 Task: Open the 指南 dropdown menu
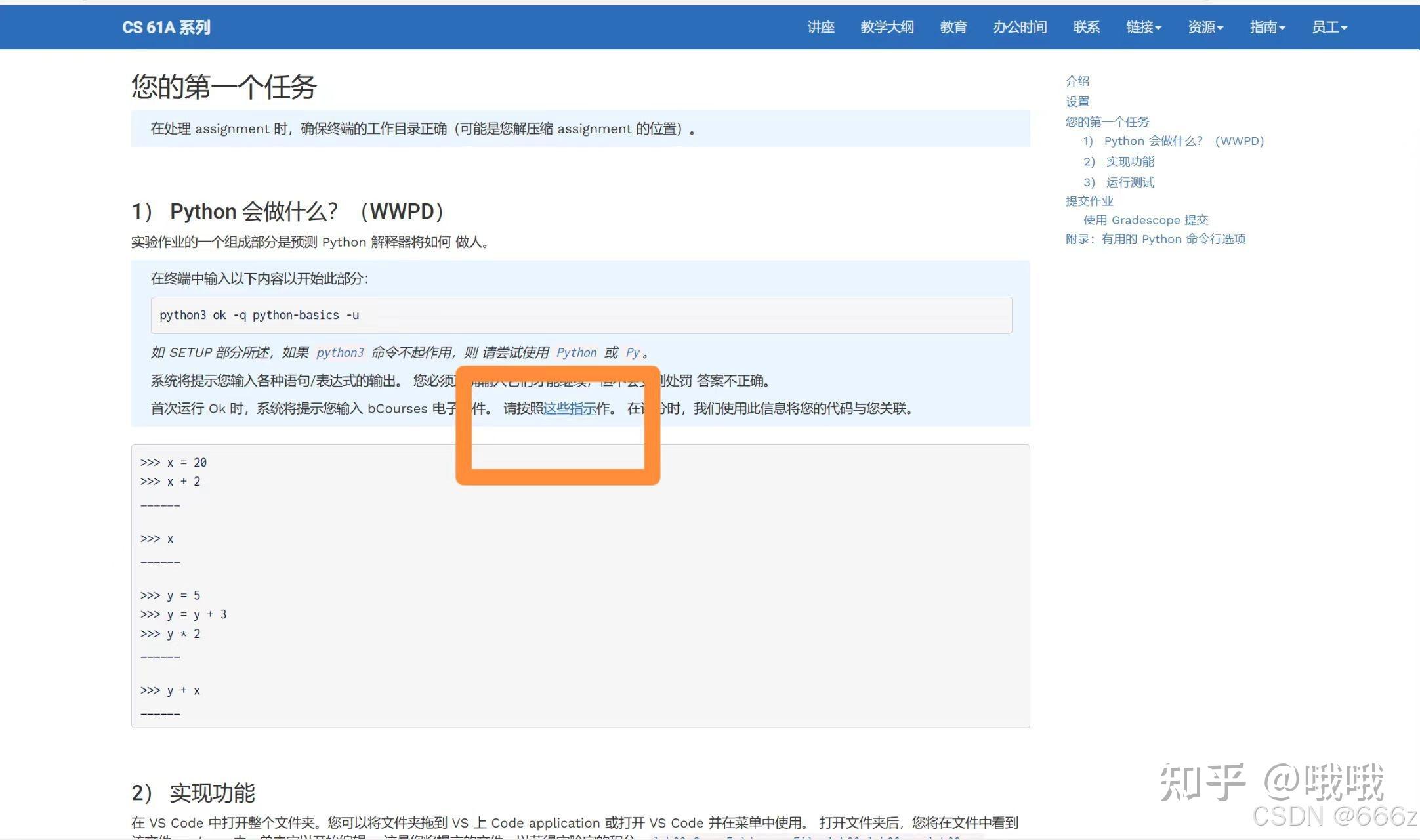(x=1266, y=27)
